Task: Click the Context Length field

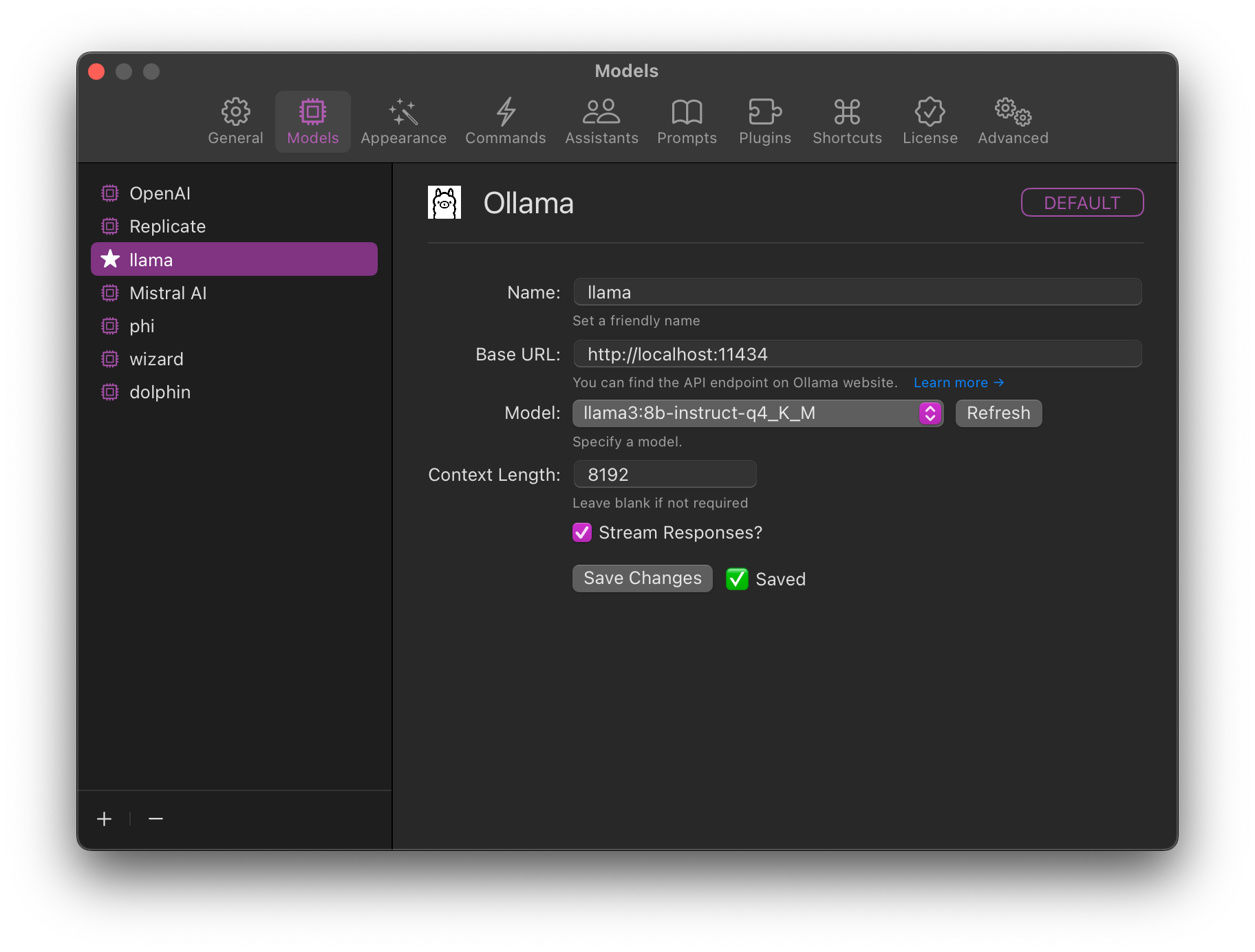Action: pos(665,475)
